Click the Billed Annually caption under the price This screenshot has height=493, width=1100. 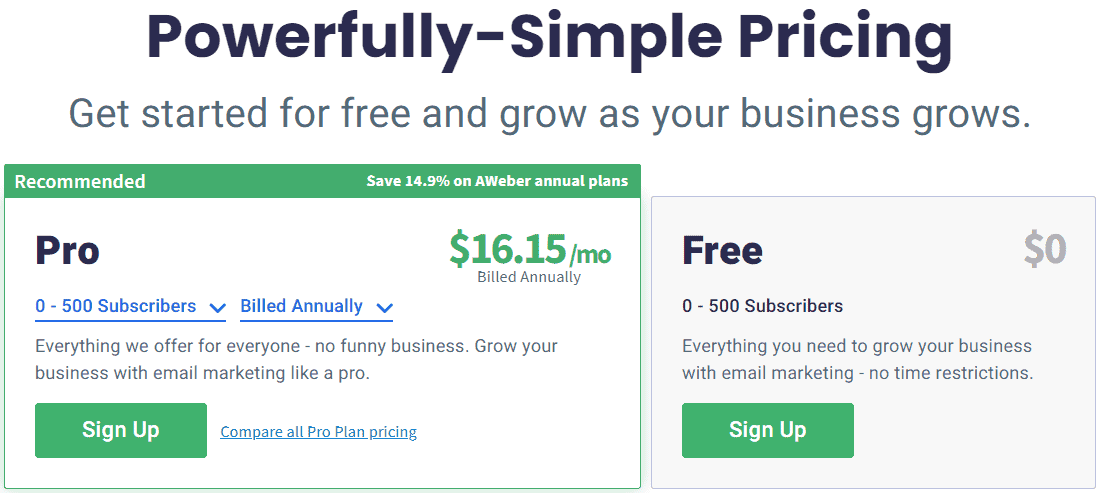529,277
